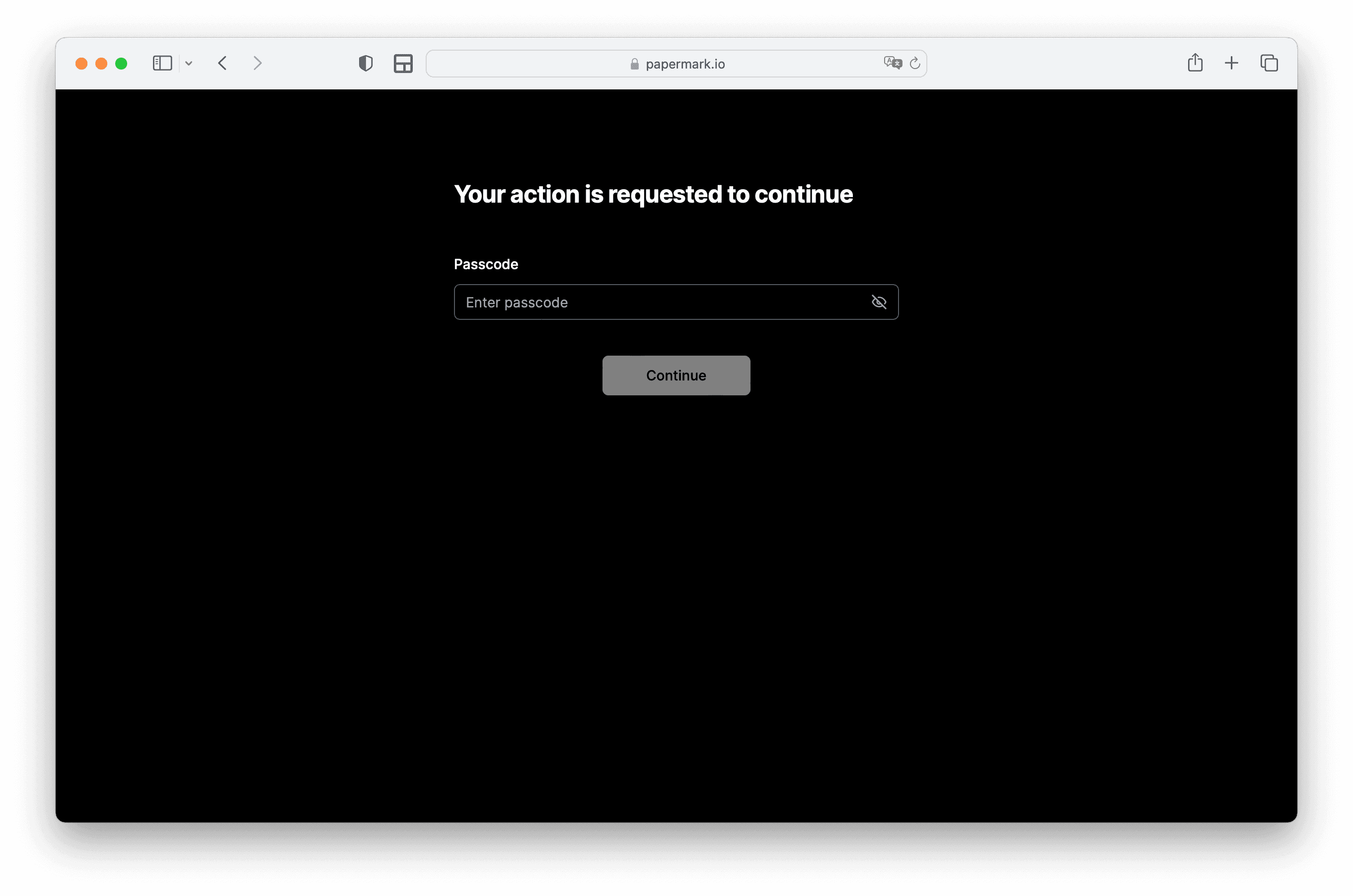The image size is (1353, 896).
Task: Open the page translate icon
Action: (892, 62)
